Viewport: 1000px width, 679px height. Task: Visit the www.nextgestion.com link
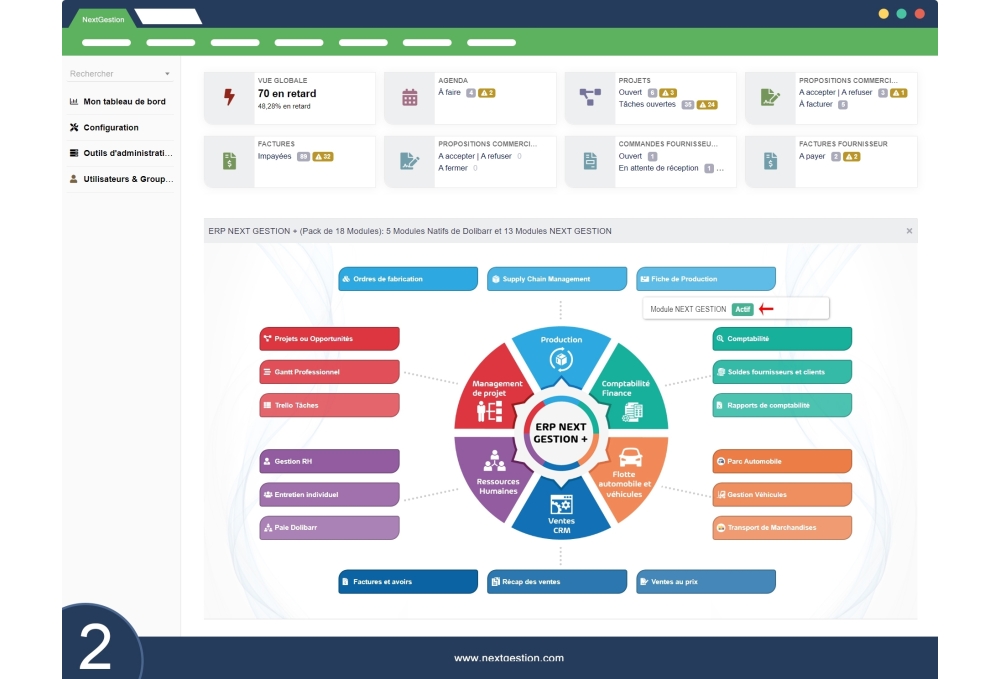point(509,658)
